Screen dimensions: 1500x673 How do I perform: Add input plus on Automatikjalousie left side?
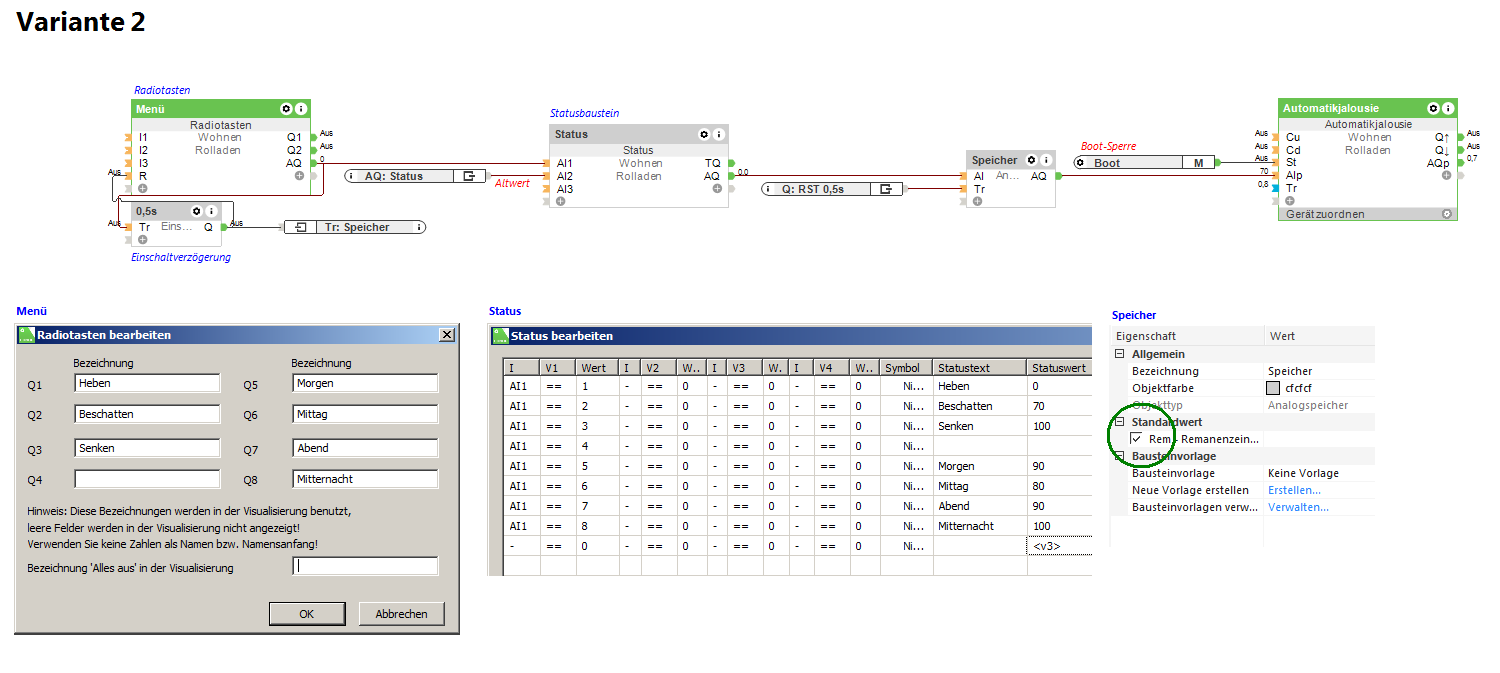pos(1290,201)
